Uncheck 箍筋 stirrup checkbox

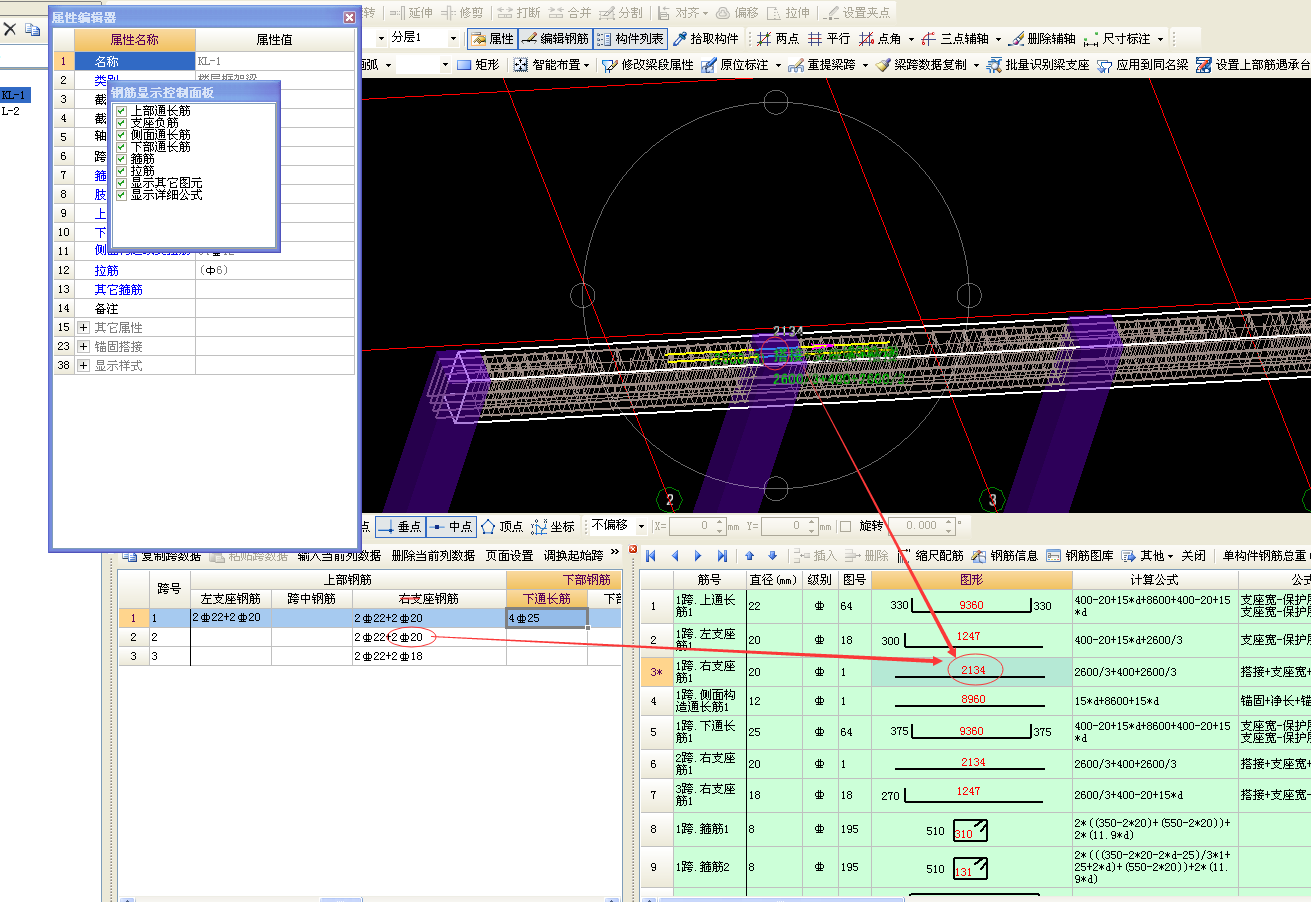click(x=121, y=159)
